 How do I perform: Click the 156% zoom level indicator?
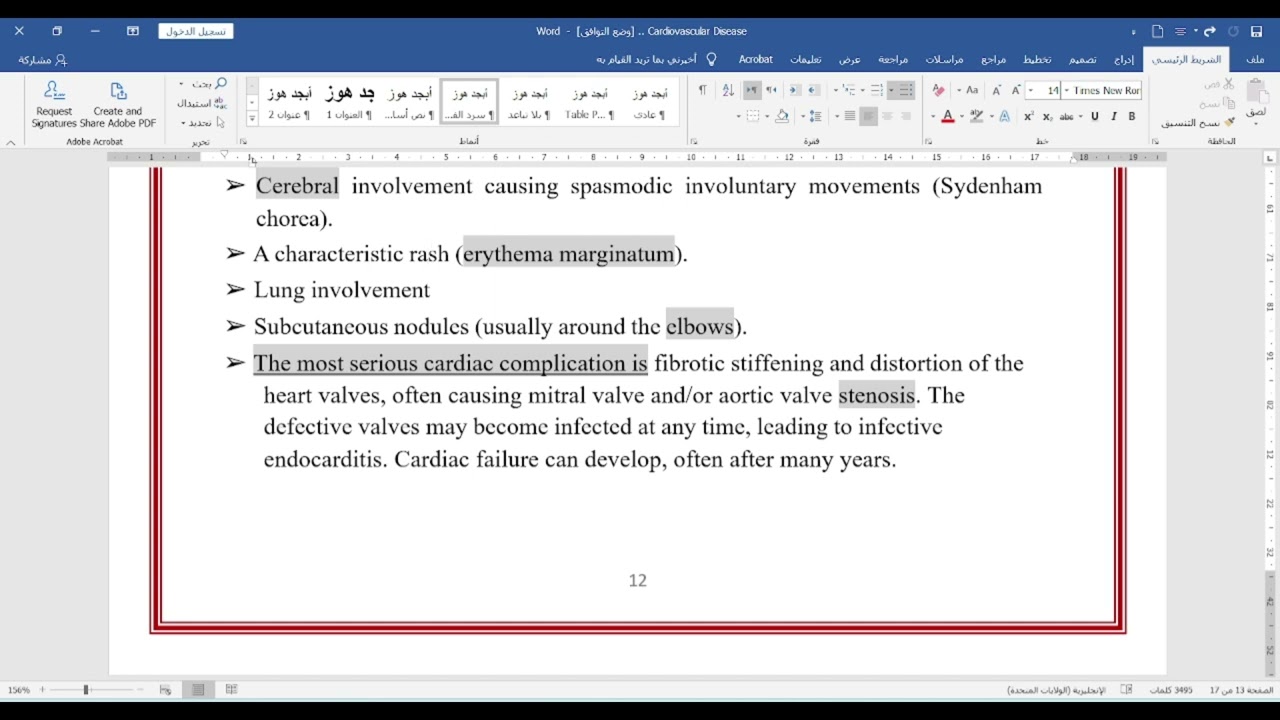coord(18,690)
